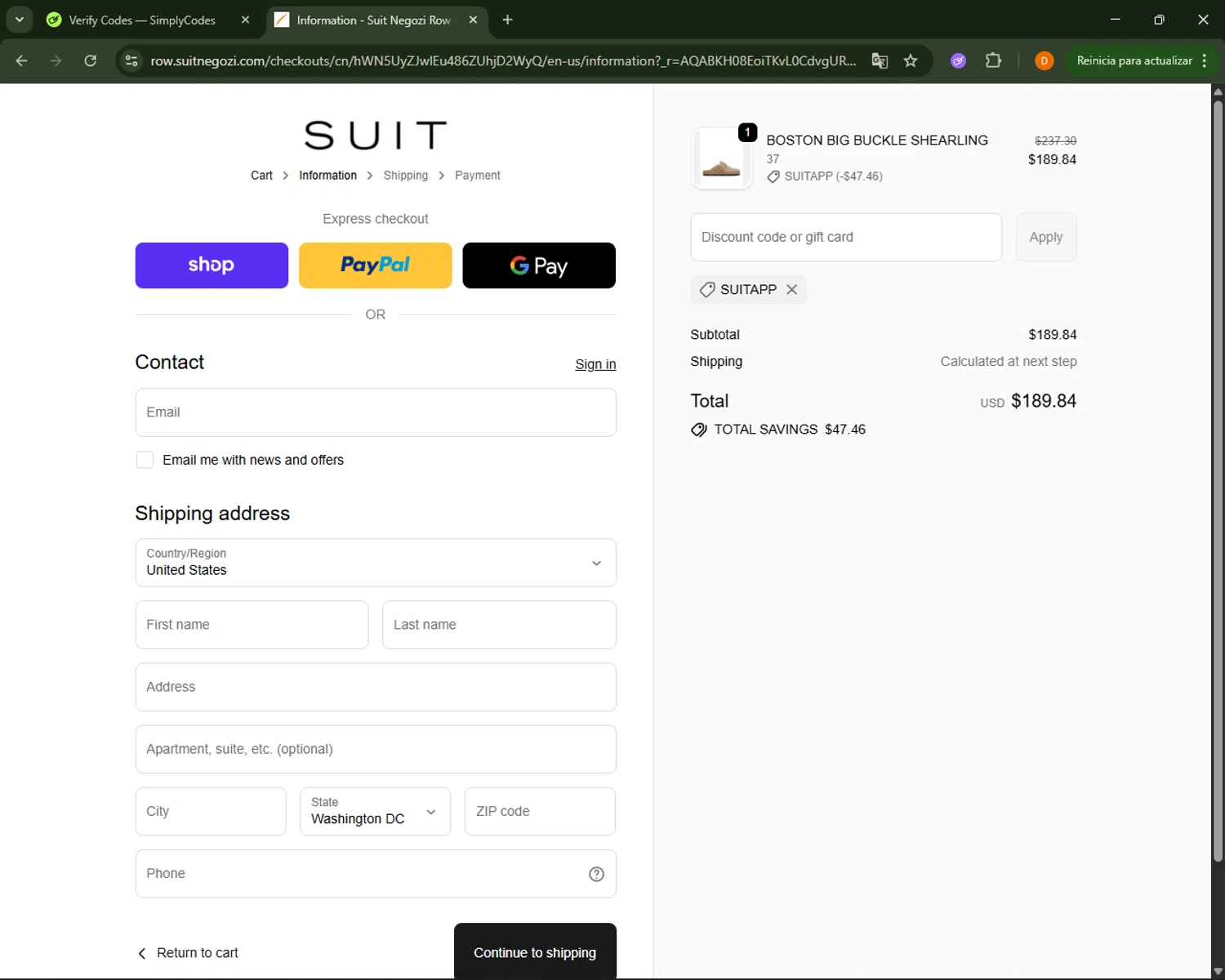This screenshot has height=980, width=1225.
Task: Click the Express checkout label
Action: pyautogui.click(x=376, y=219)
